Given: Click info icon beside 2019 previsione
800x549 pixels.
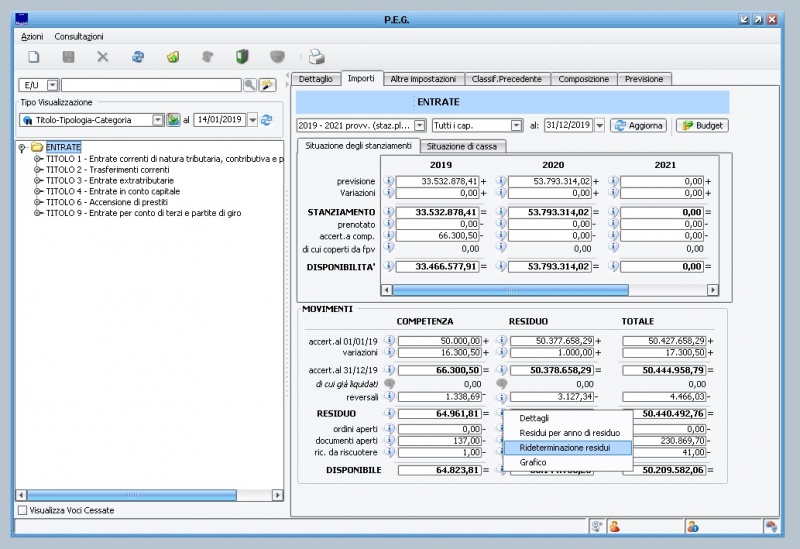Looking at the screenshot, I should tap(389, 181).
